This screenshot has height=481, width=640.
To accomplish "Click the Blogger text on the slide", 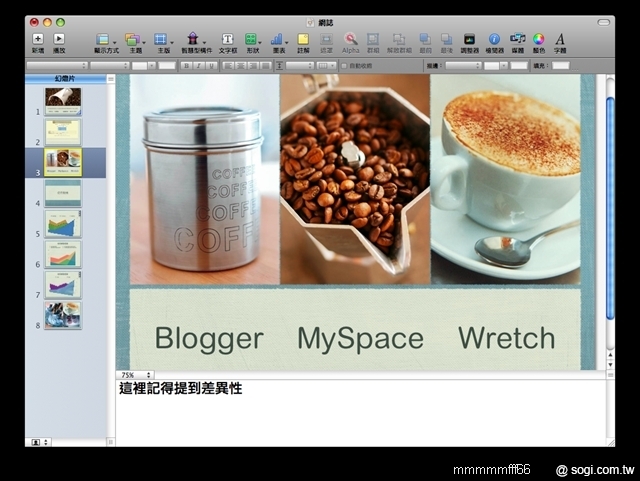I will pos(208,338).
